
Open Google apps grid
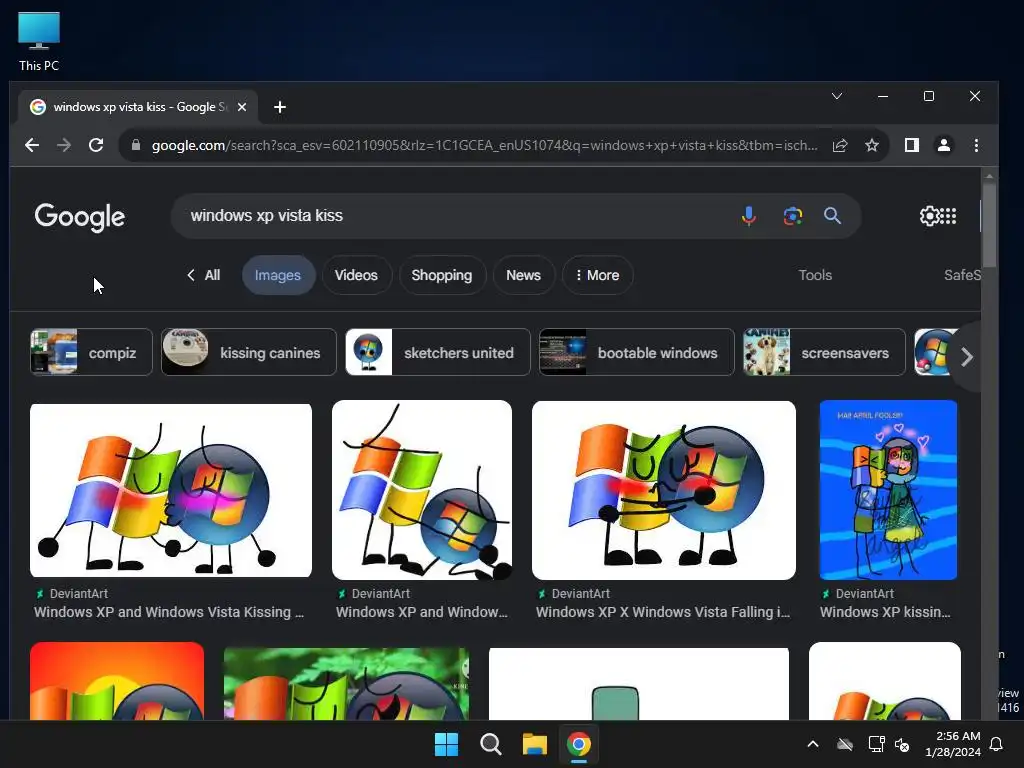tap(949, 216)
